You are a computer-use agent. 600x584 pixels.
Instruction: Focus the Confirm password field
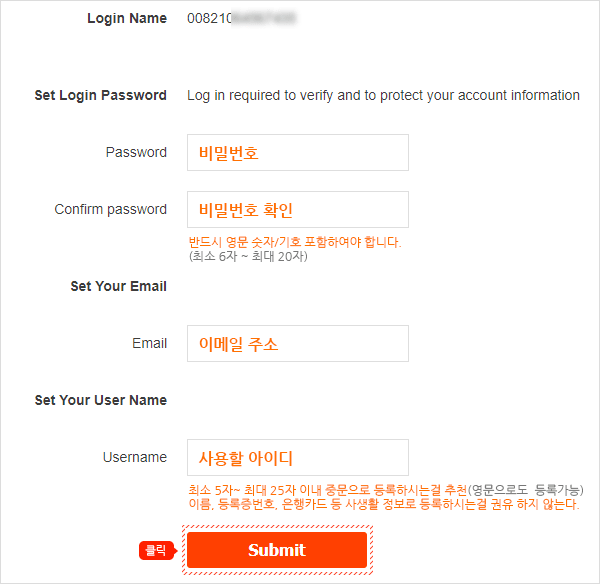coord(297,210)
